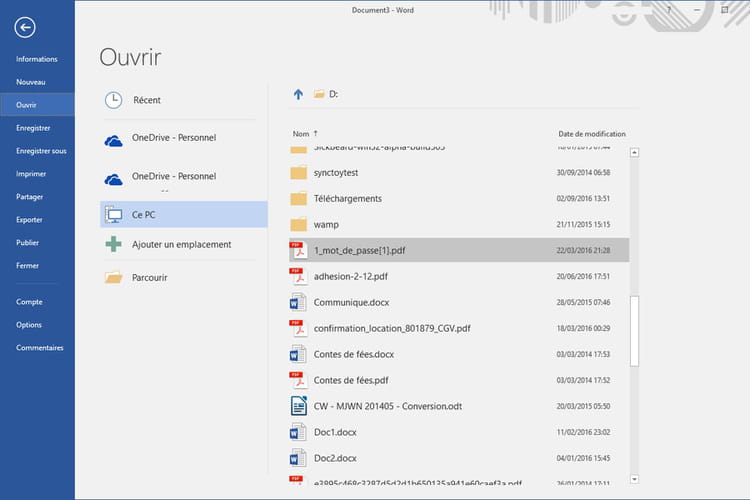
Task: Choose Enregistrer in the sidebar
Action: click(x=33, y=128)
